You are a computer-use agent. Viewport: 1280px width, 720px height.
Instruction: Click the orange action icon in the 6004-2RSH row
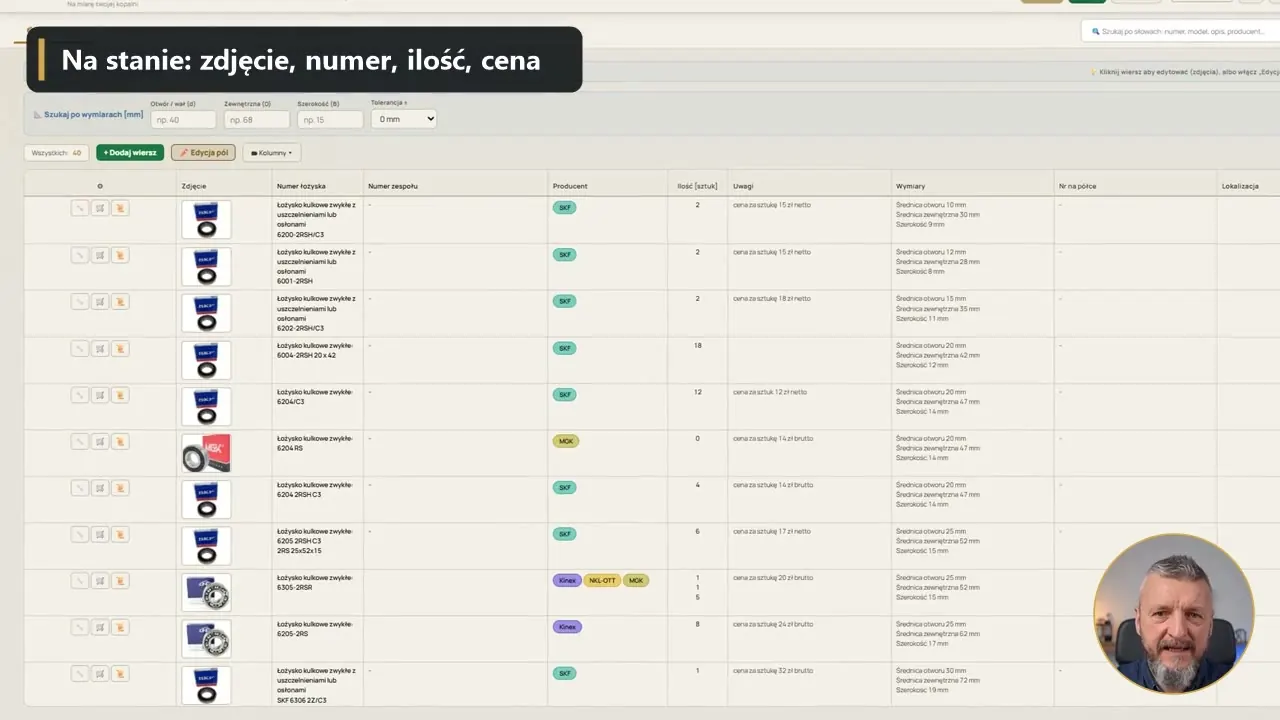120,348
